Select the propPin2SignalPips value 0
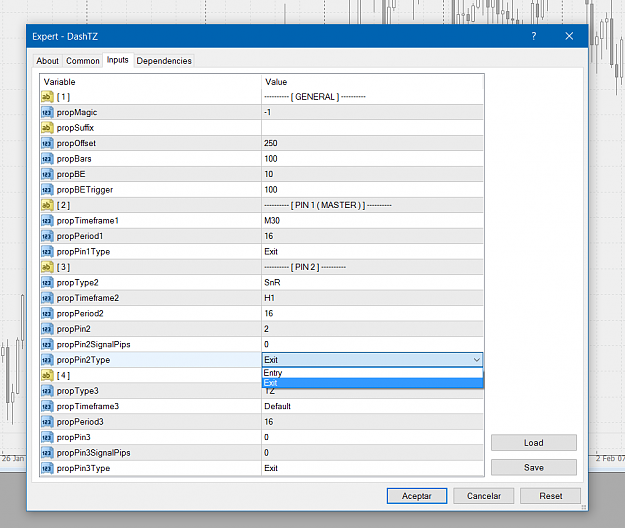The image size is (625, 528). (372, 344)
